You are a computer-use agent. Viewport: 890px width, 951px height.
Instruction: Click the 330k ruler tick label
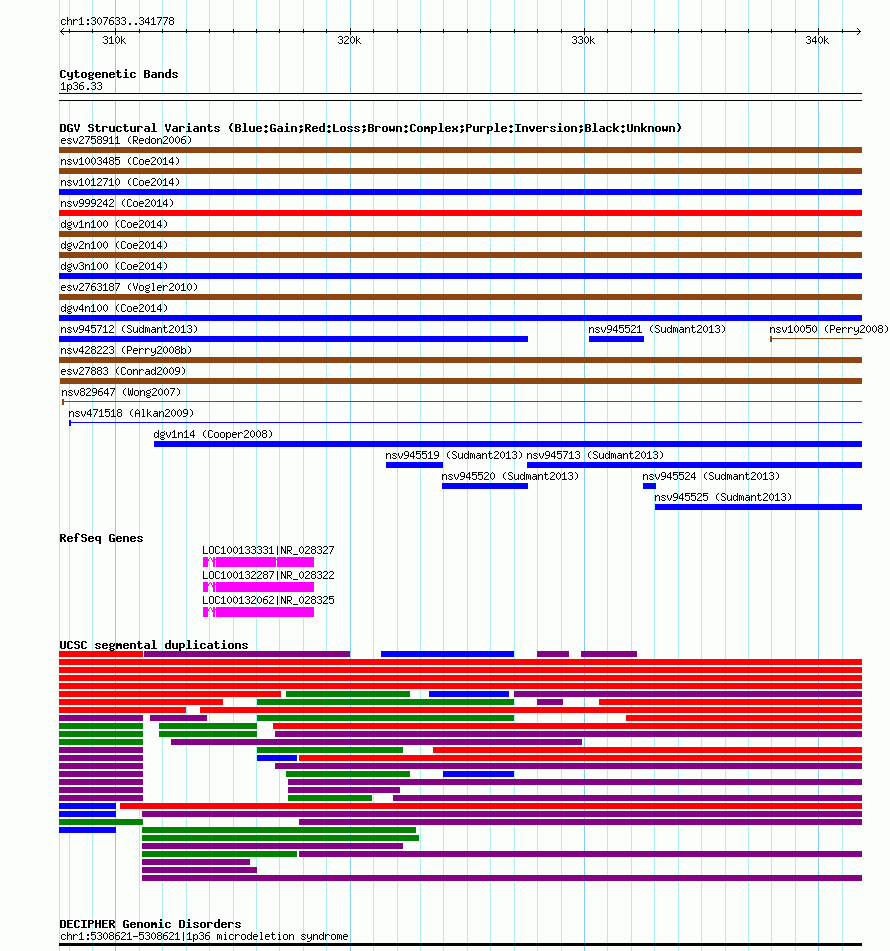tap(583, 41)
